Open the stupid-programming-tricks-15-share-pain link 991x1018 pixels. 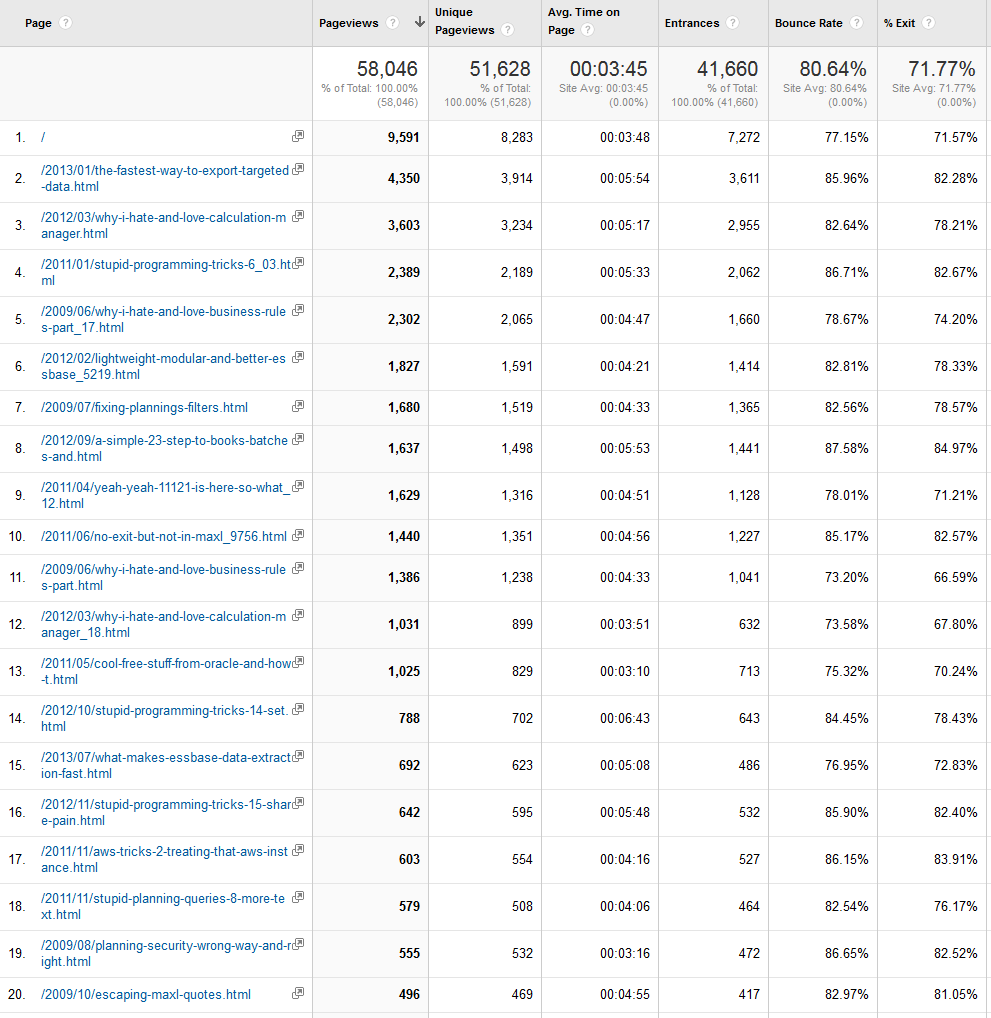[166, 812]
